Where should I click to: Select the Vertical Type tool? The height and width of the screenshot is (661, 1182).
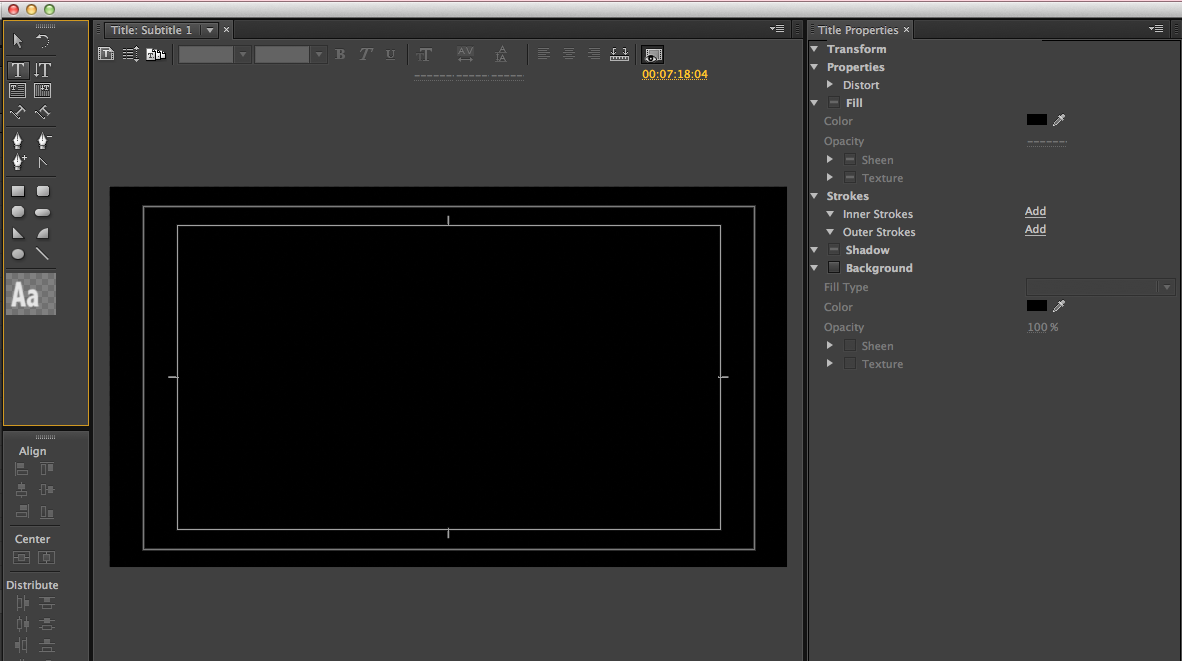tap(43, 70)
